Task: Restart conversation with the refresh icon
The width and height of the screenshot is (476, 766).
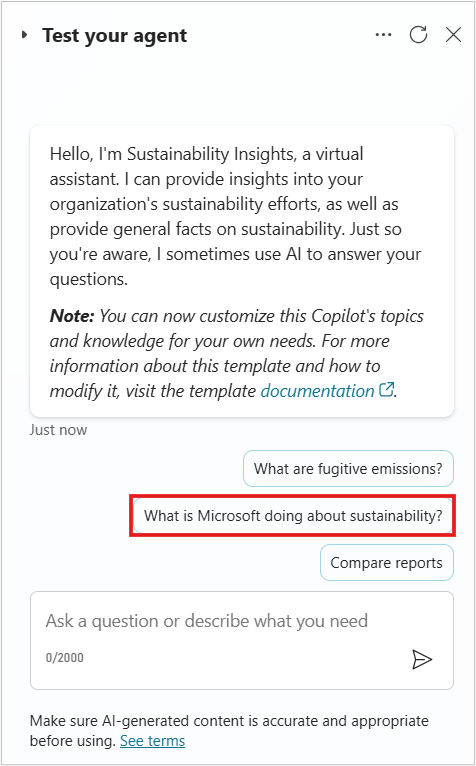Action: click(418, 35)
